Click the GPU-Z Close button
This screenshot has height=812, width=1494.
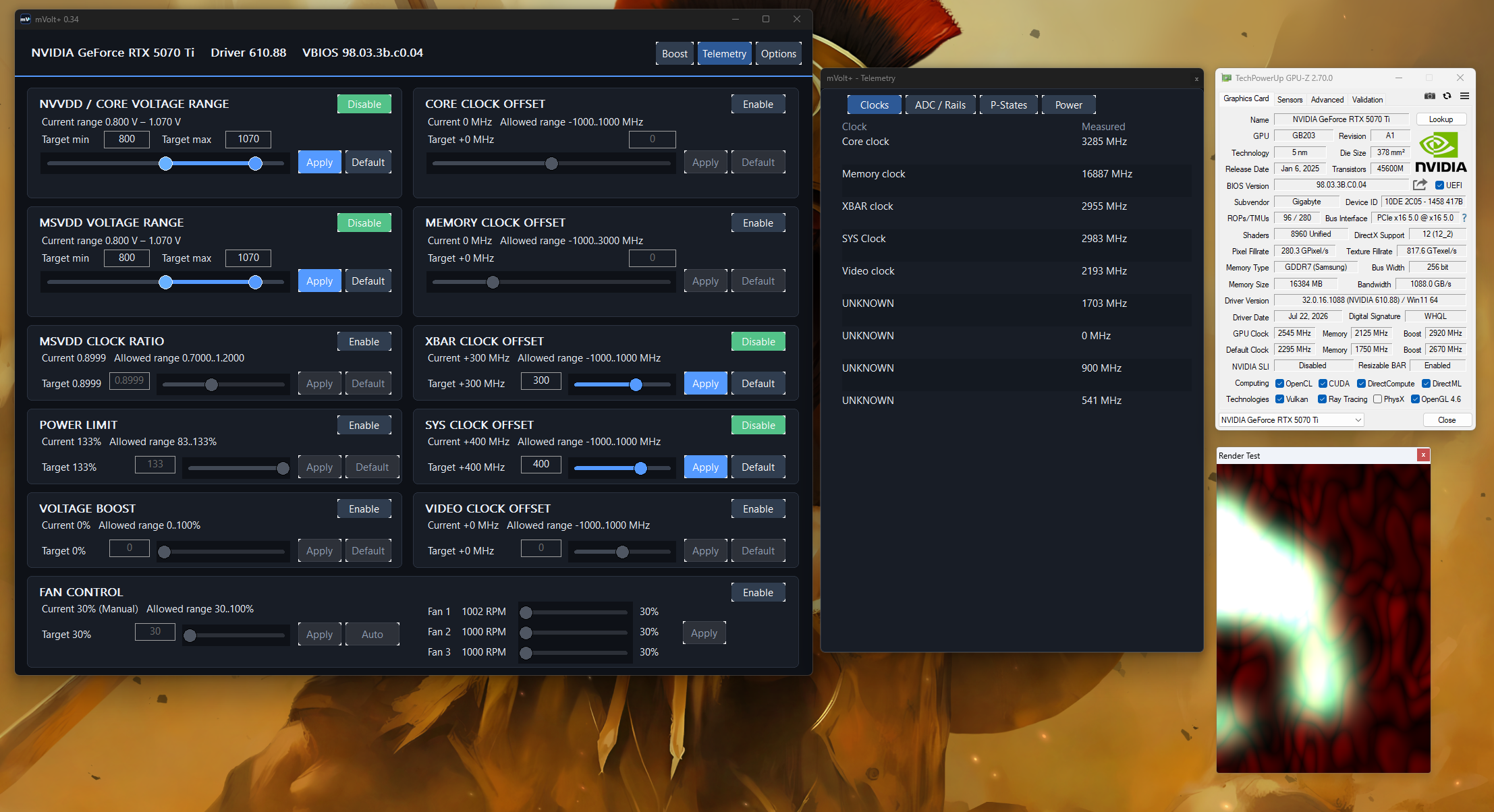(x=1447, y=420)
